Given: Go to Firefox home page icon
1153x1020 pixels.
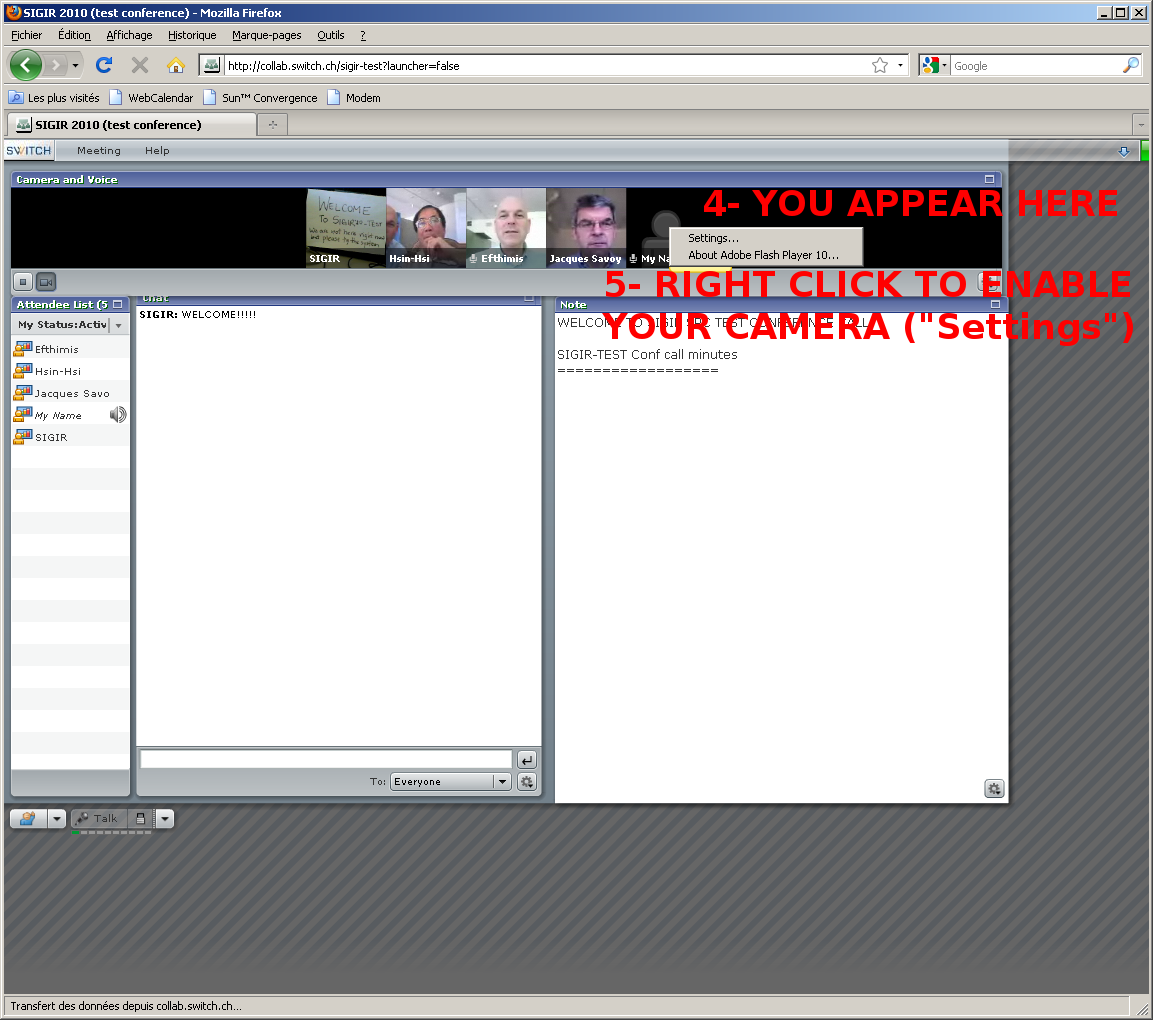Looking at the screenshot, I should coord(176,65).
